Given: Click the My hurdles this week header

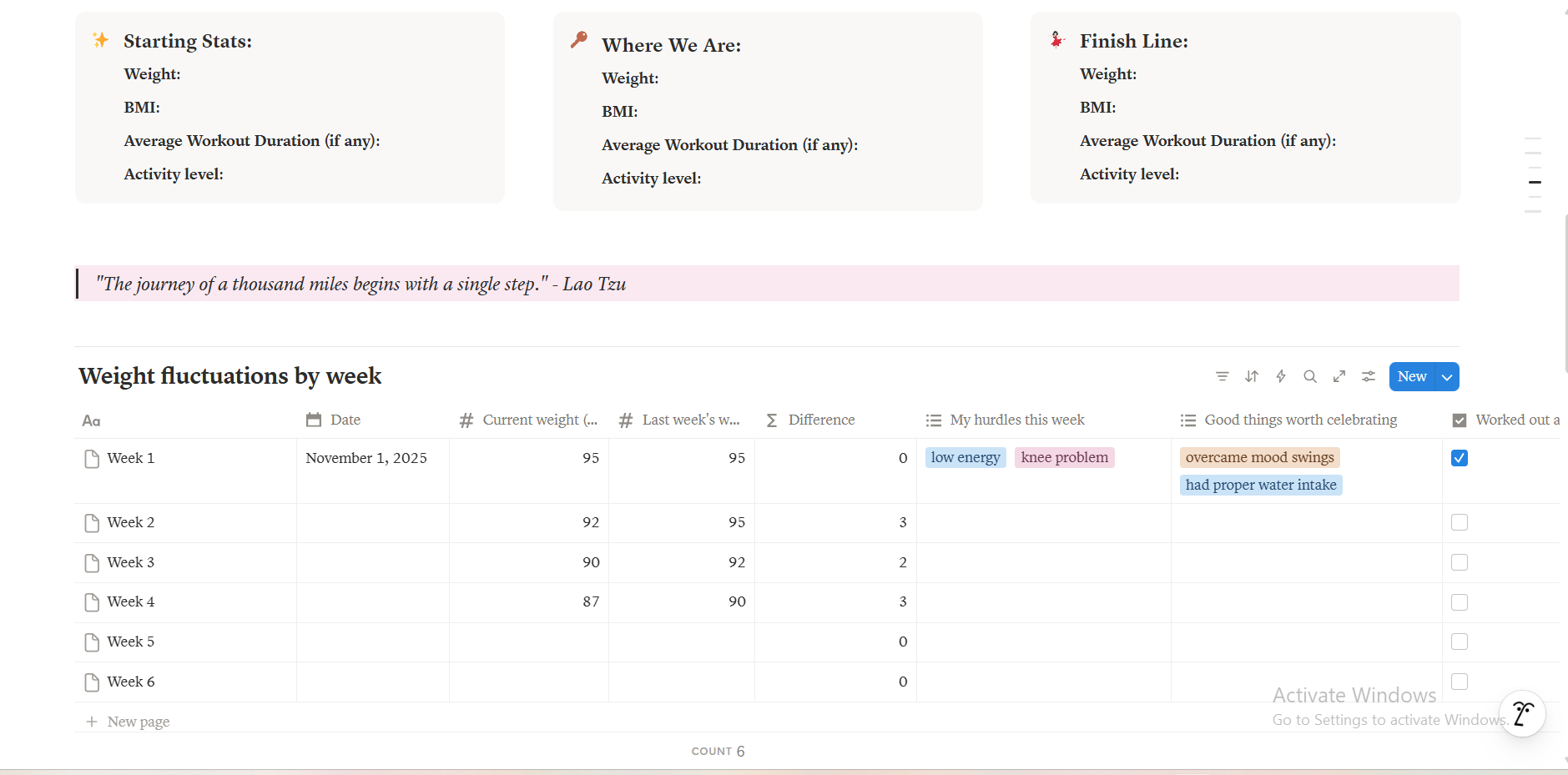Looking at the screenshot, I should pos(1016,420).
